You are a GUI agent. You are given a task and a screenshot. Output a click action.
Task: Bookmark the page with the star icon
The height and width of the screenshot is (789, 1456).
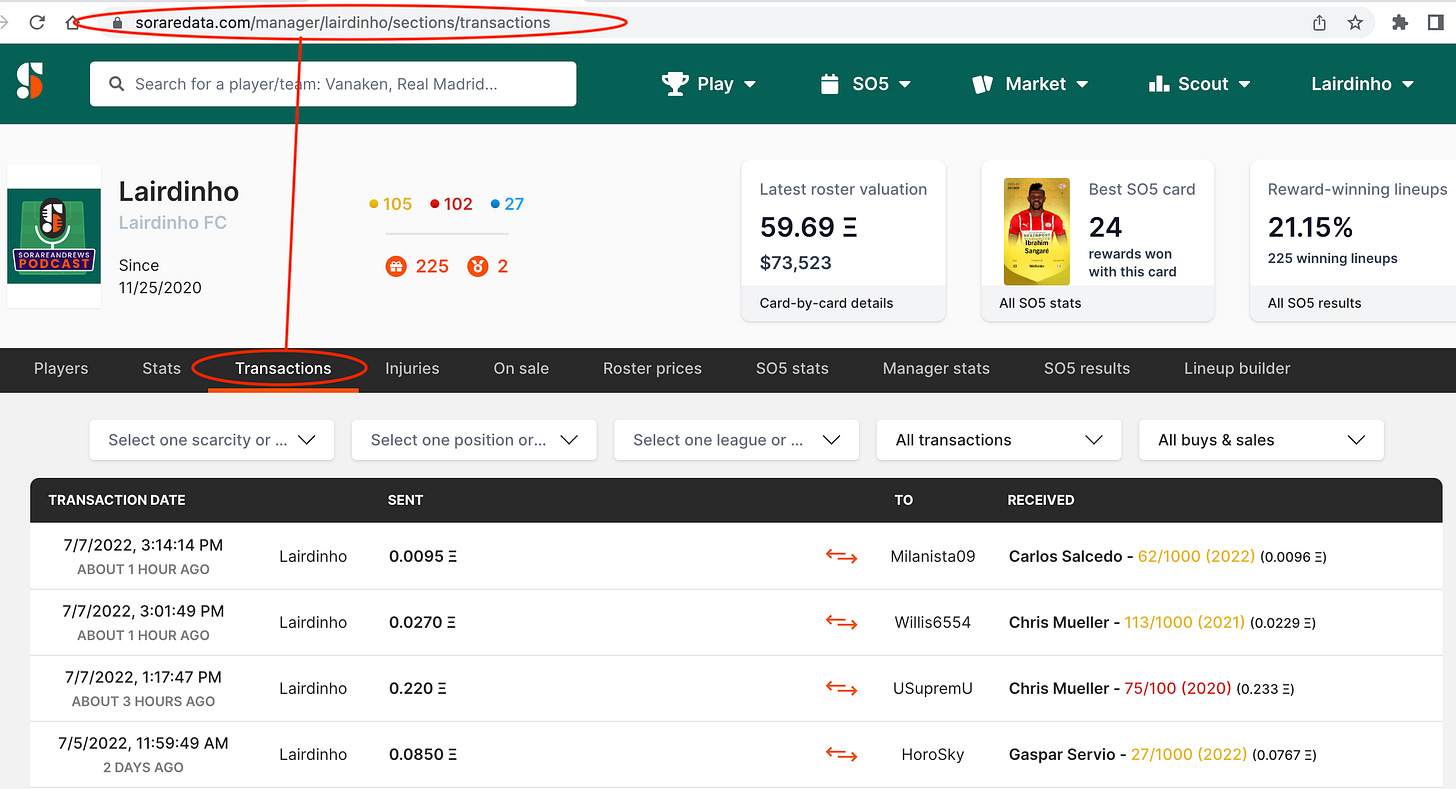click(x=1355, y=22)
